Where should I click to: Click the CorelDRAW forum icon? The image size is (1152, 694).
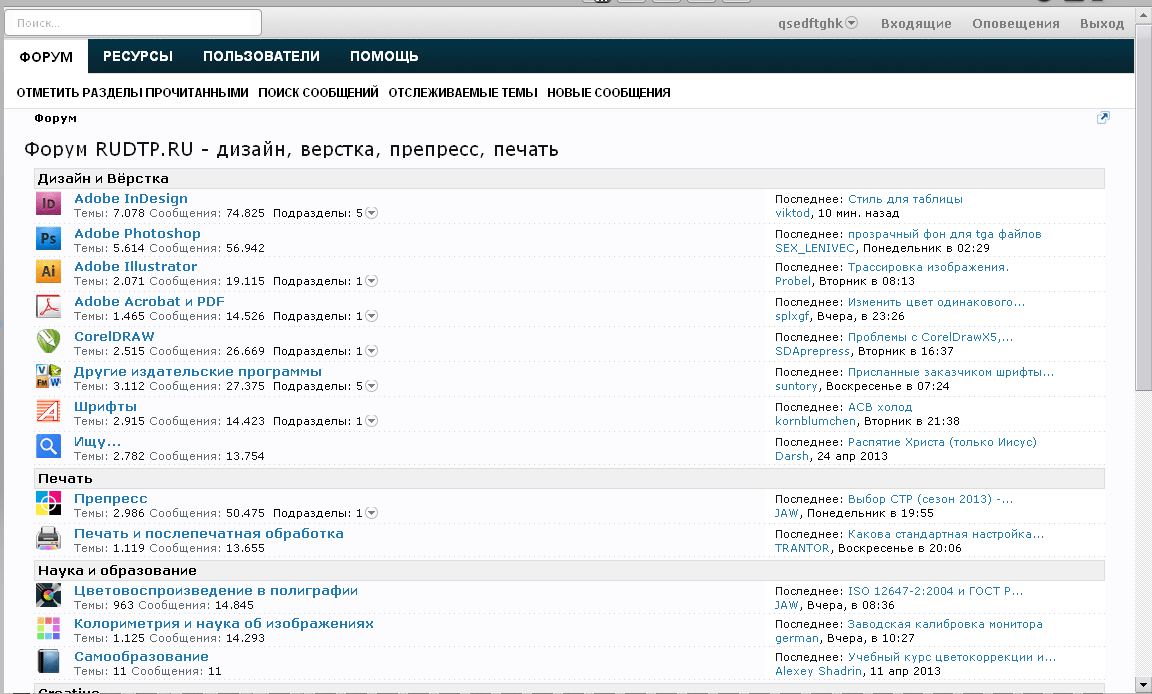coord(48,342)
